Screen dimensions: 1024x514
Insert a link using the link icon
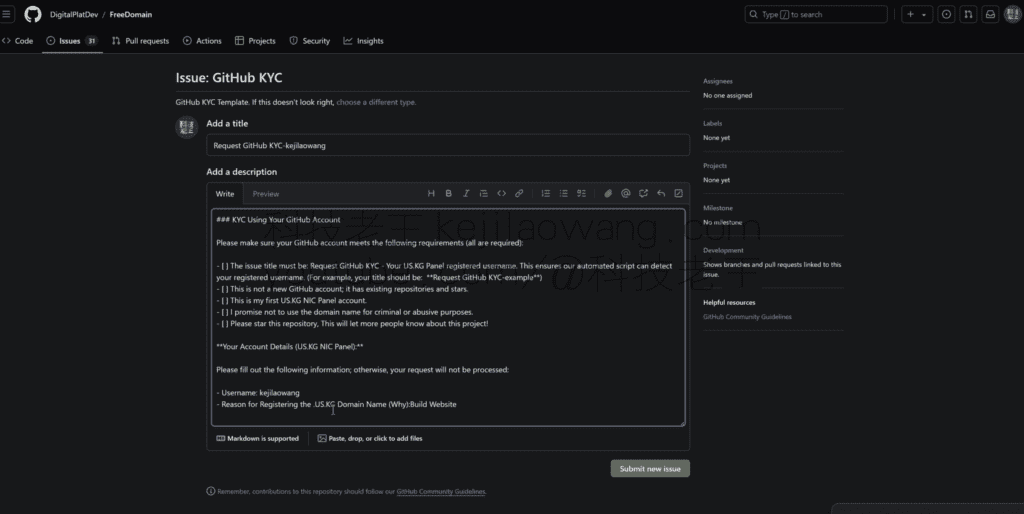coord(520,193)
